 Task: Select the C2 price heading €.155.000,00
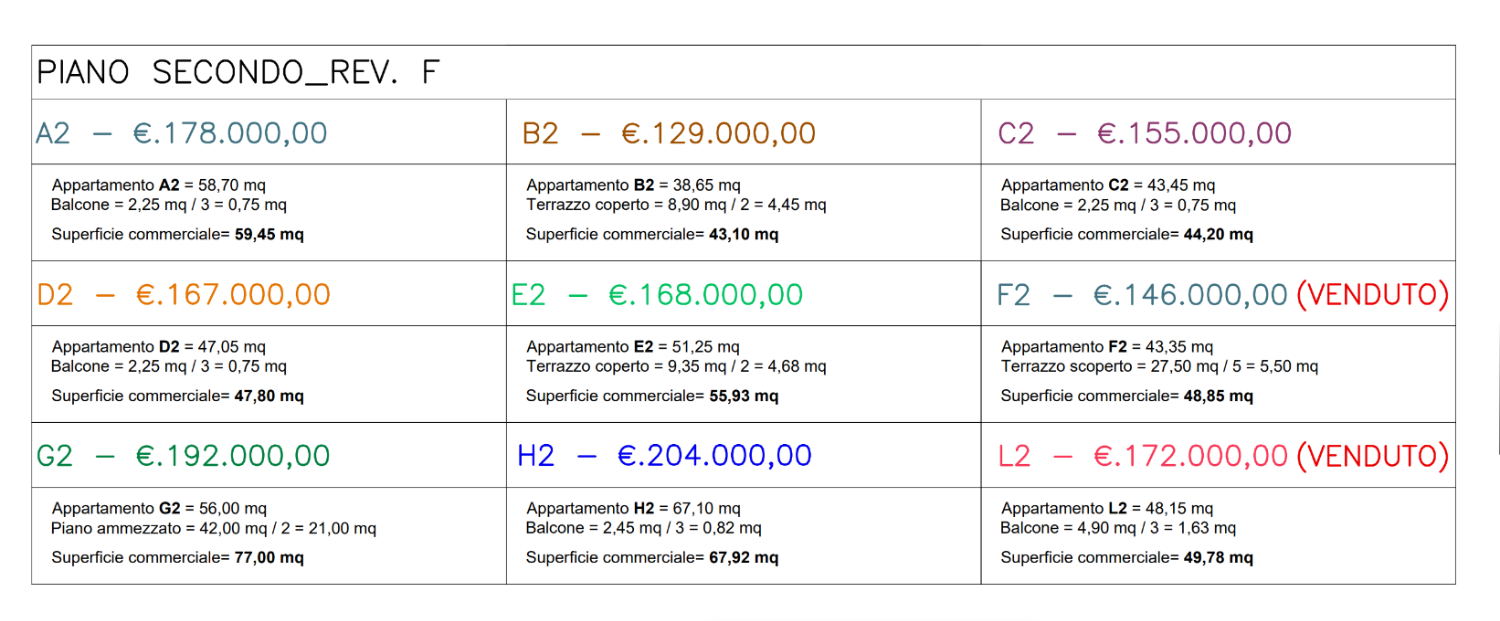[x=1144, y=133]
